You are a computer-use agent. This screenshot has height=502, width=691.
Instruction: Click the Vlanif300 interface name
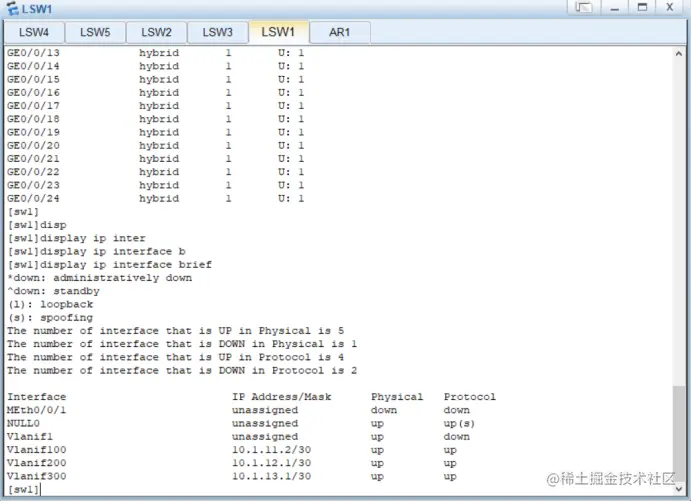(x=37, y=476)
